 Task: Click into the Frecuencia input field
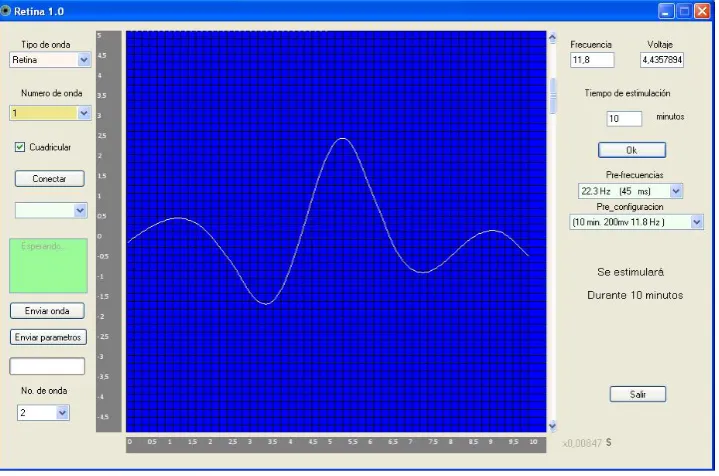pos(592,60)
